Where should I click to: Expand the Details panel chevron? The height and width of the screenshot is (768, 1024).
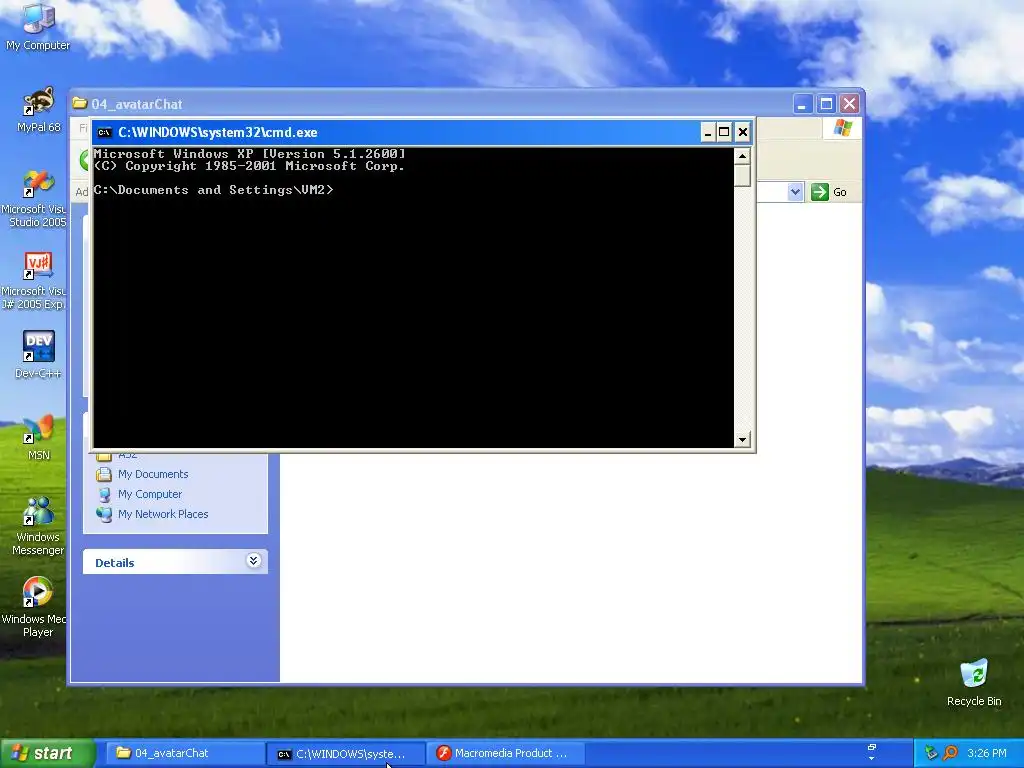253,560
